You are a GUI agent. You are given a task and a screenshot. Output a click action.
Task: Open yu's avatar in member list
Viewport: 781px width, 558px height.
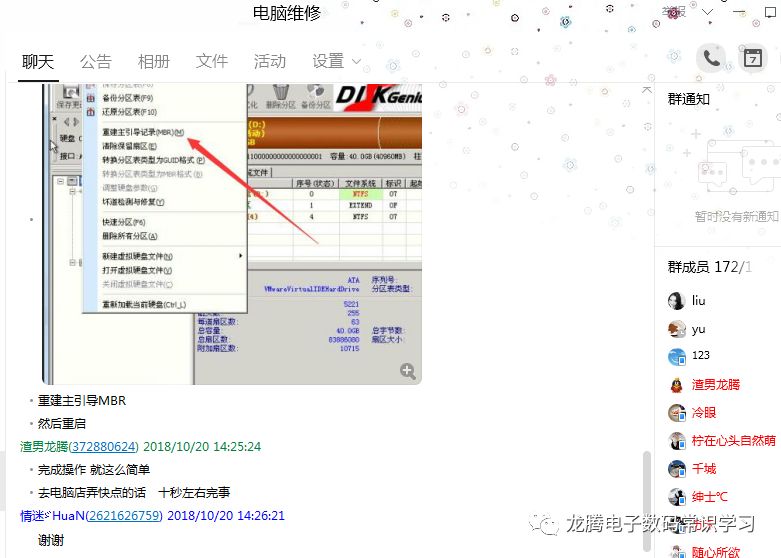click(676, 329)
